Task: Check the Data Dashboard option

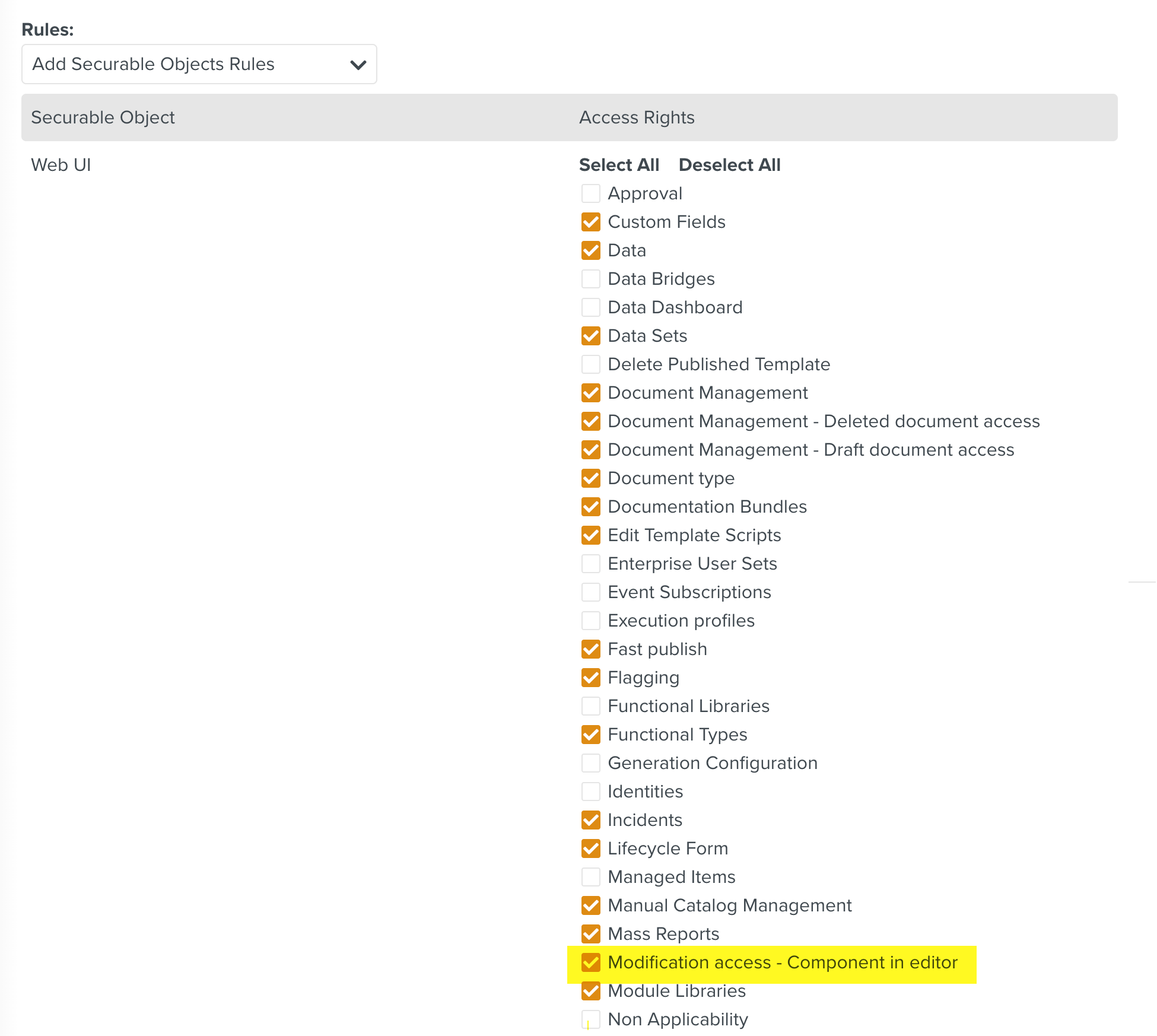Action: [590, 307]
